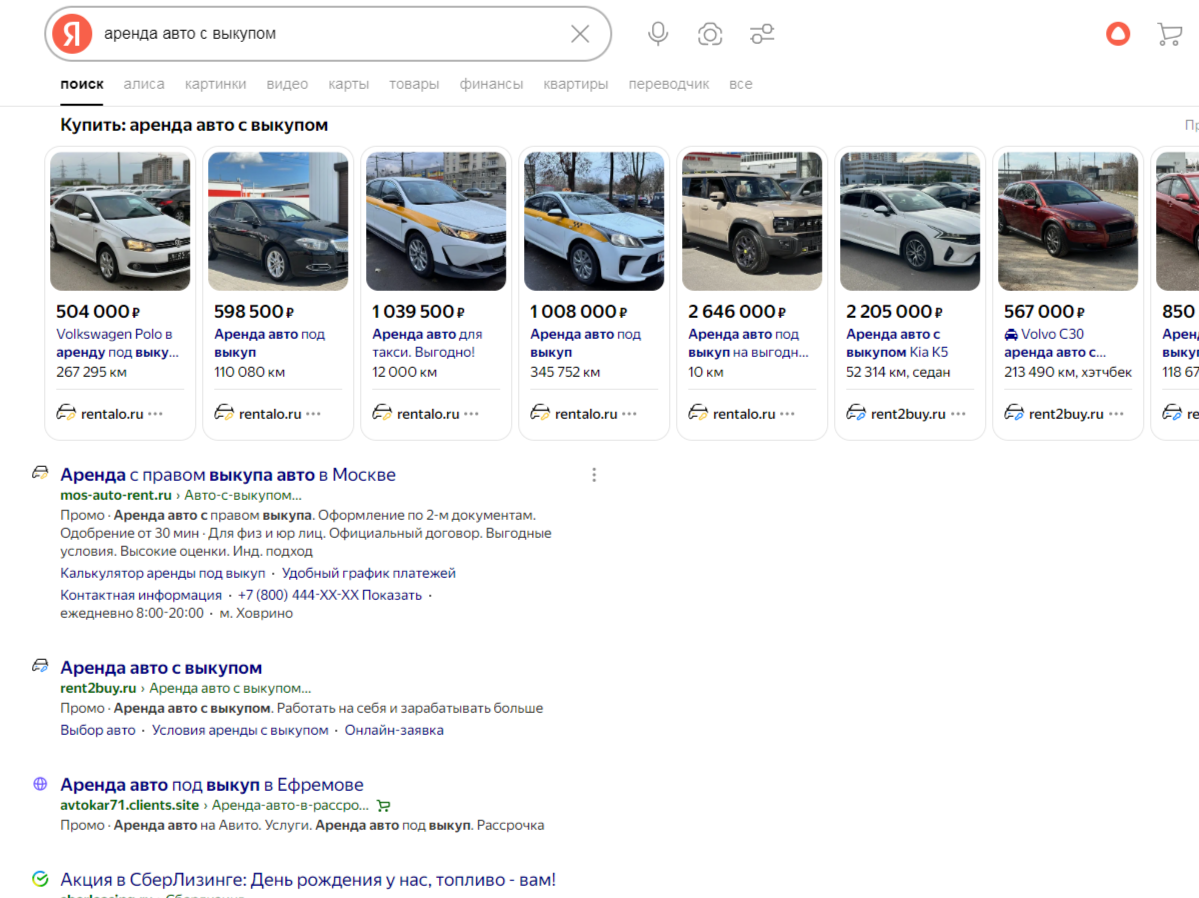Open the red Volvo C30 photo
1199x898 pixels.
1068,221
